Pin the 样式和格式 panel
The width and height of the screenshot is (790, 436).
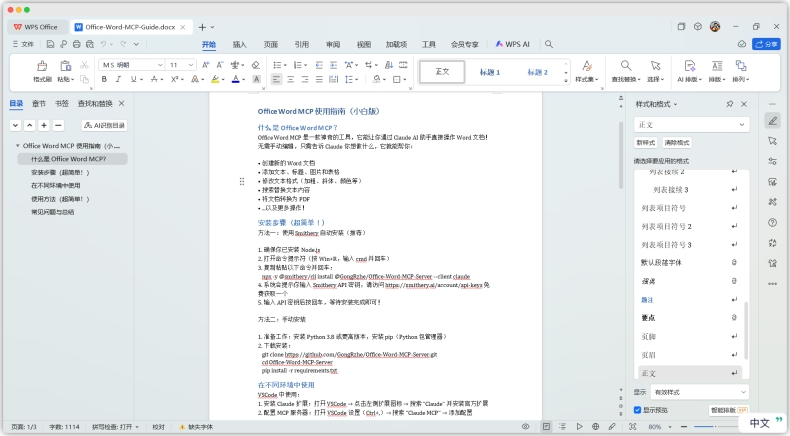click(730, 104)
